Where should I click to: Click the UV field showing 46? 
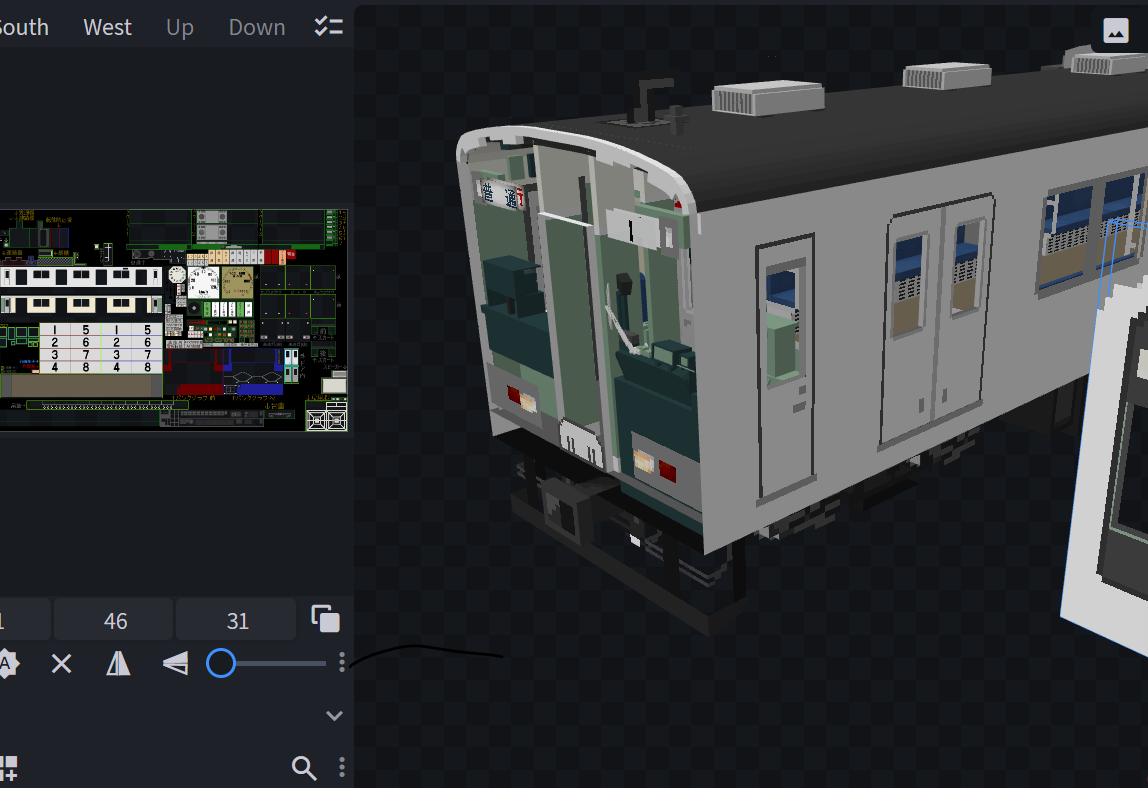113,618
